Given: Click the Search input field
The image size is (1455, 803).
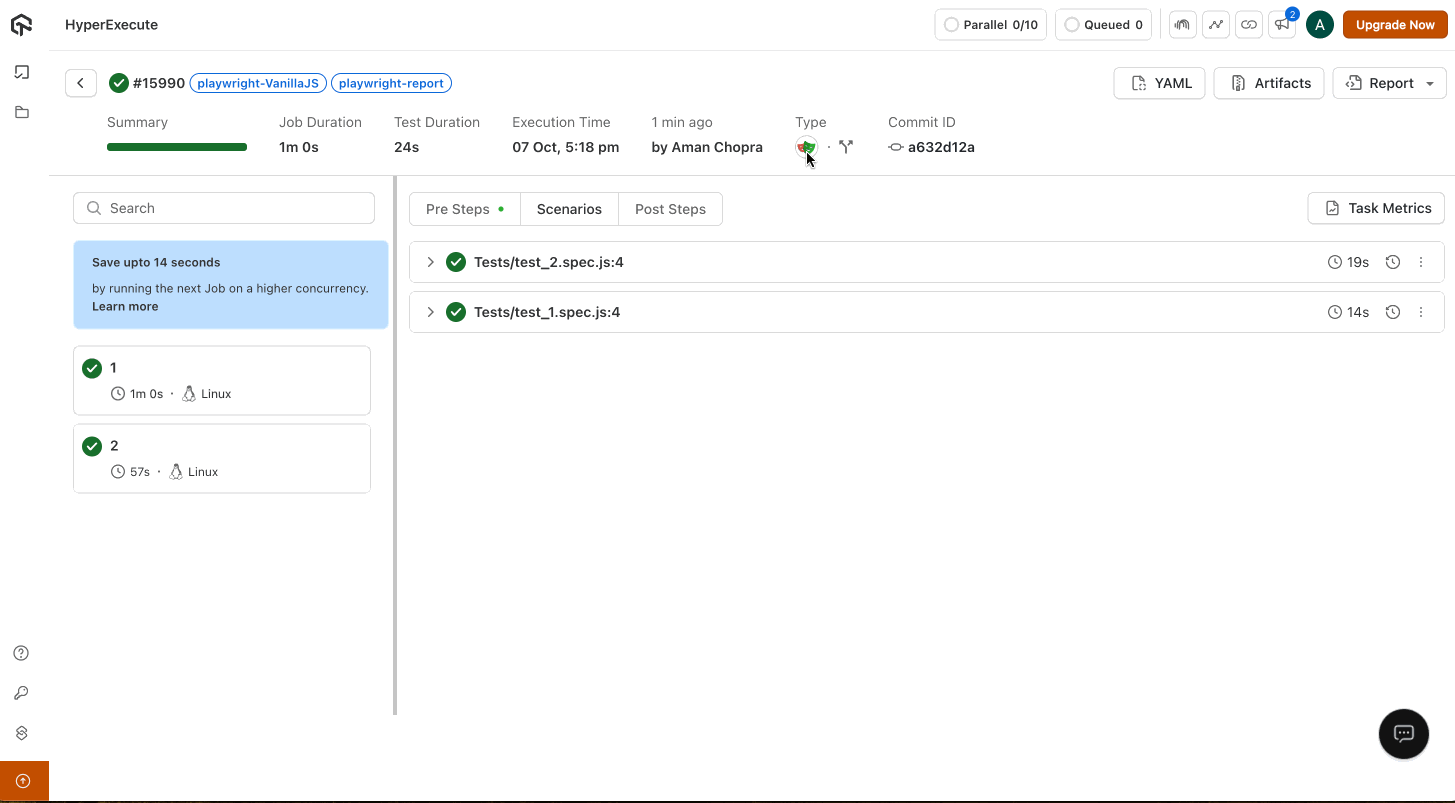Looking at the screenshot, I should click(x=224, y=208).
